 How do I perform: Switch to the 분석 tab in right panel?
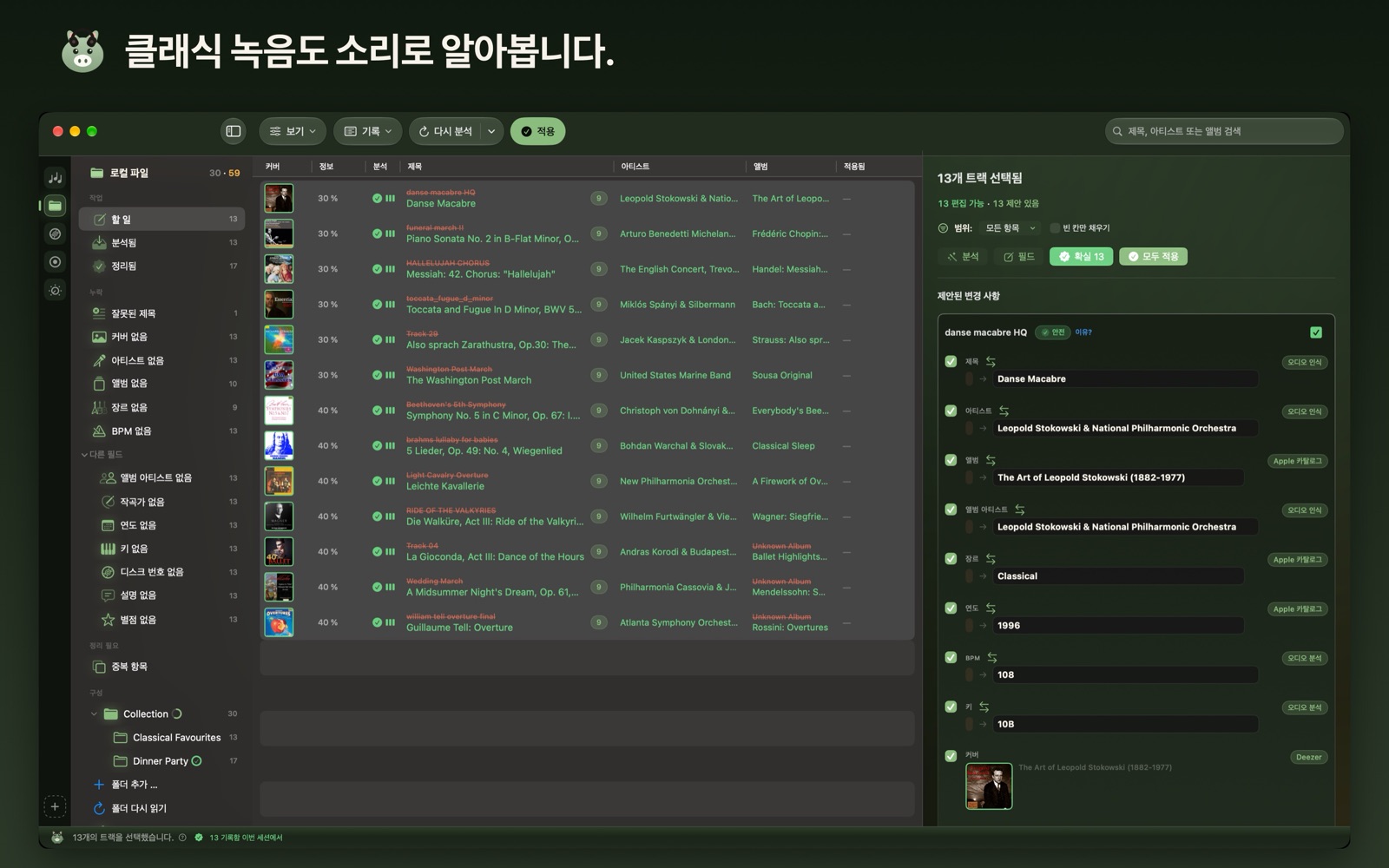963,257
